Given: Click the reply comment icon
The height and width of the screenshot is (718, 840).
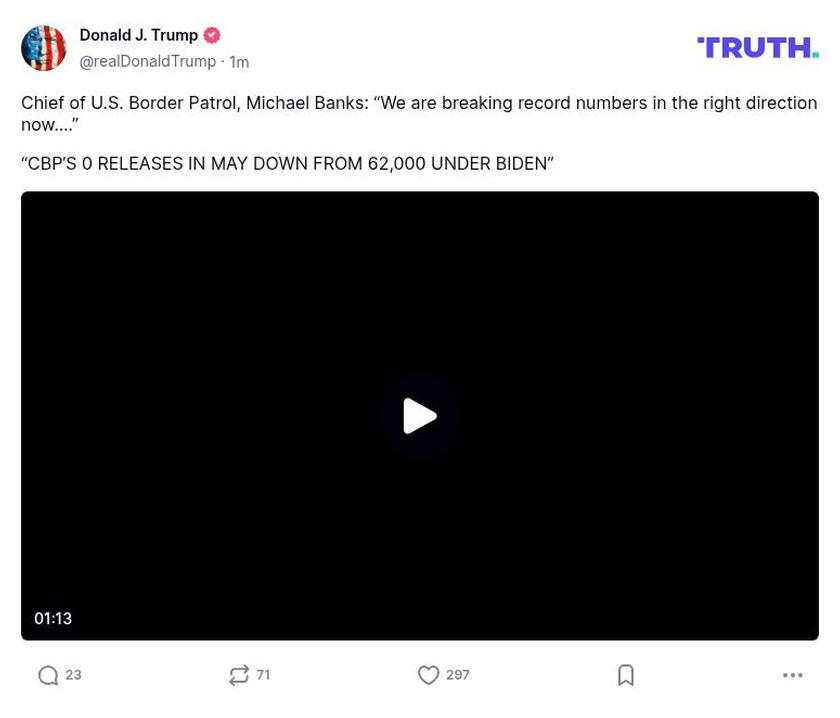Looking at the screenshot, I should [47, 675].
